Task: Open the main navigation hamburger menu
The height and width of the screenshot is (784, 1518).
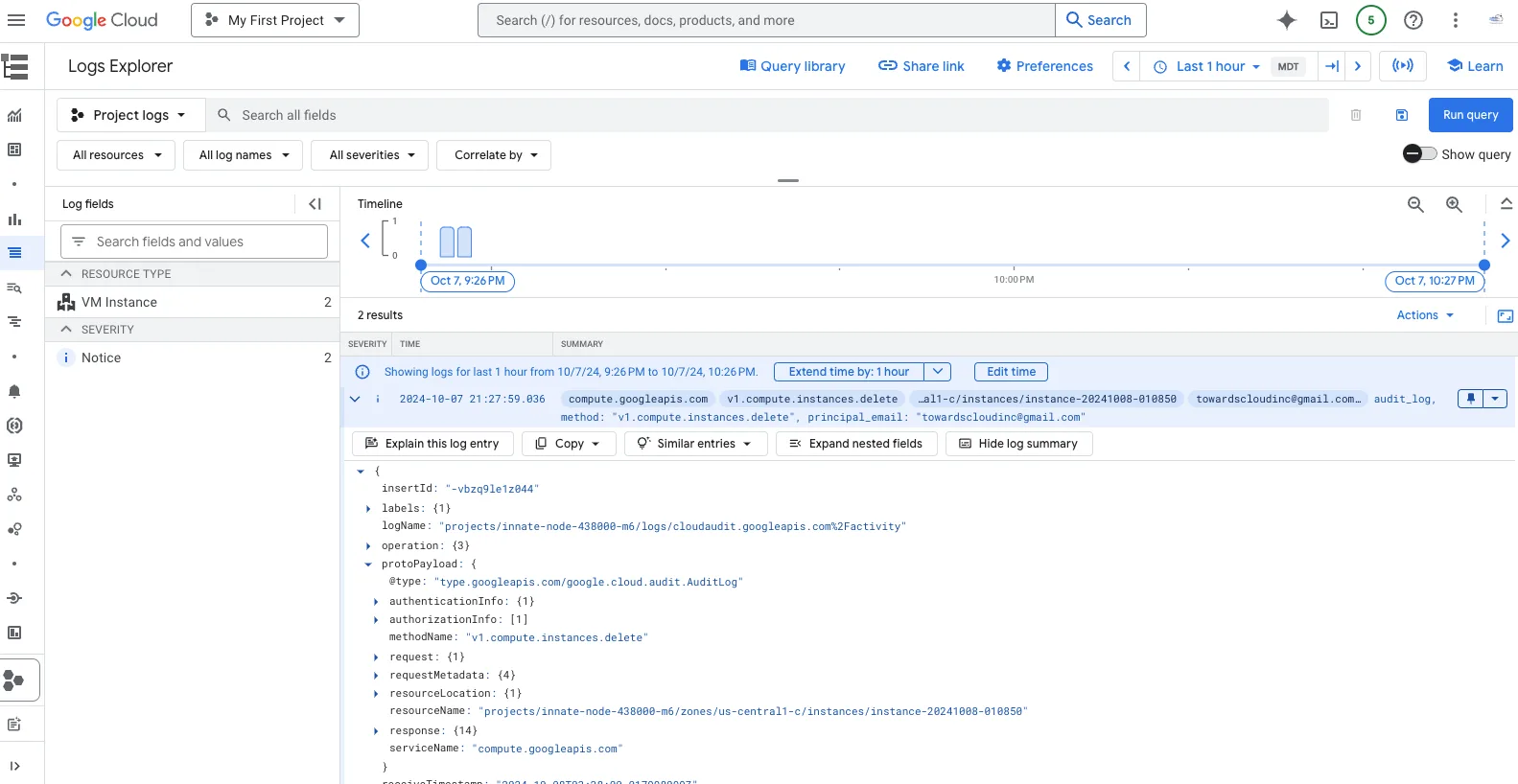Action: pos(16,20)
